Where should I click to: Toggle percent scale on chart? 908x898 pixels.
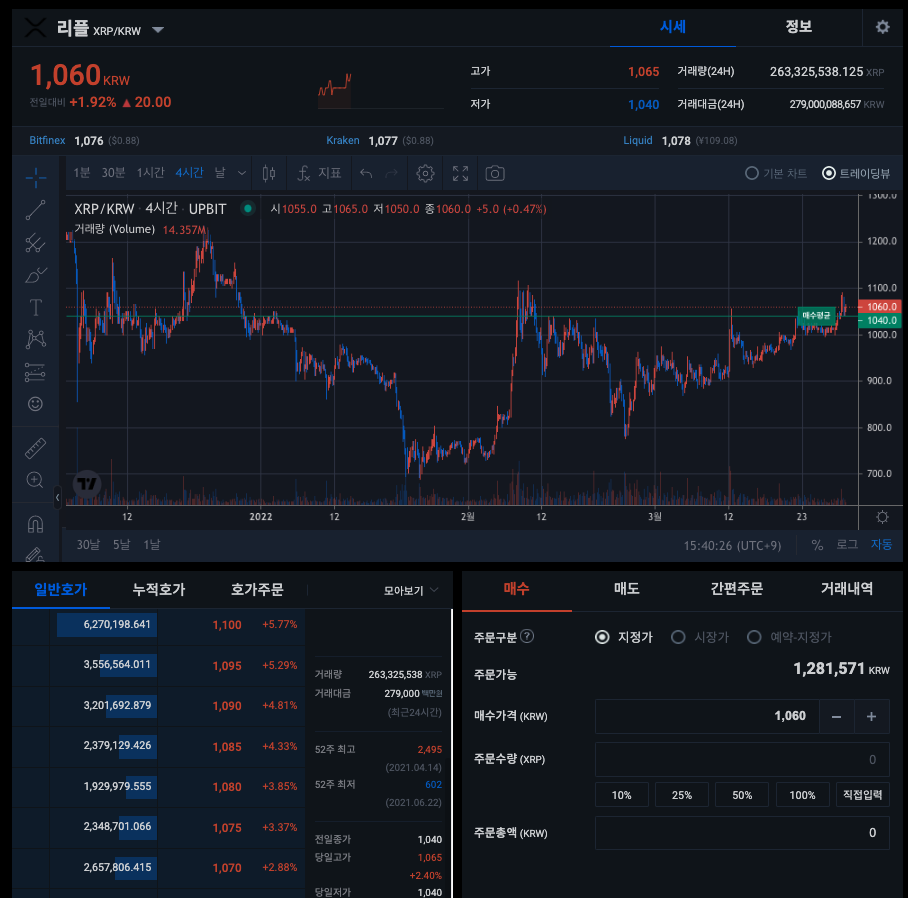coord(817,545)
